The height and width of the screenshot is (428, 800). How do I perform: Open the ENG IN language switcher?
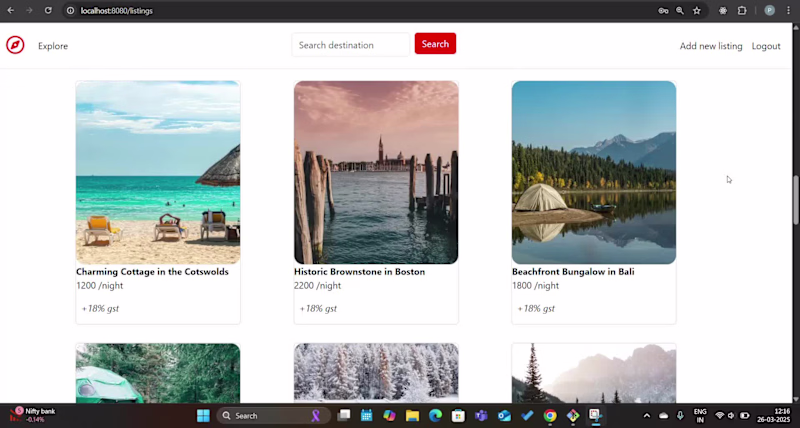click(700, 416)
